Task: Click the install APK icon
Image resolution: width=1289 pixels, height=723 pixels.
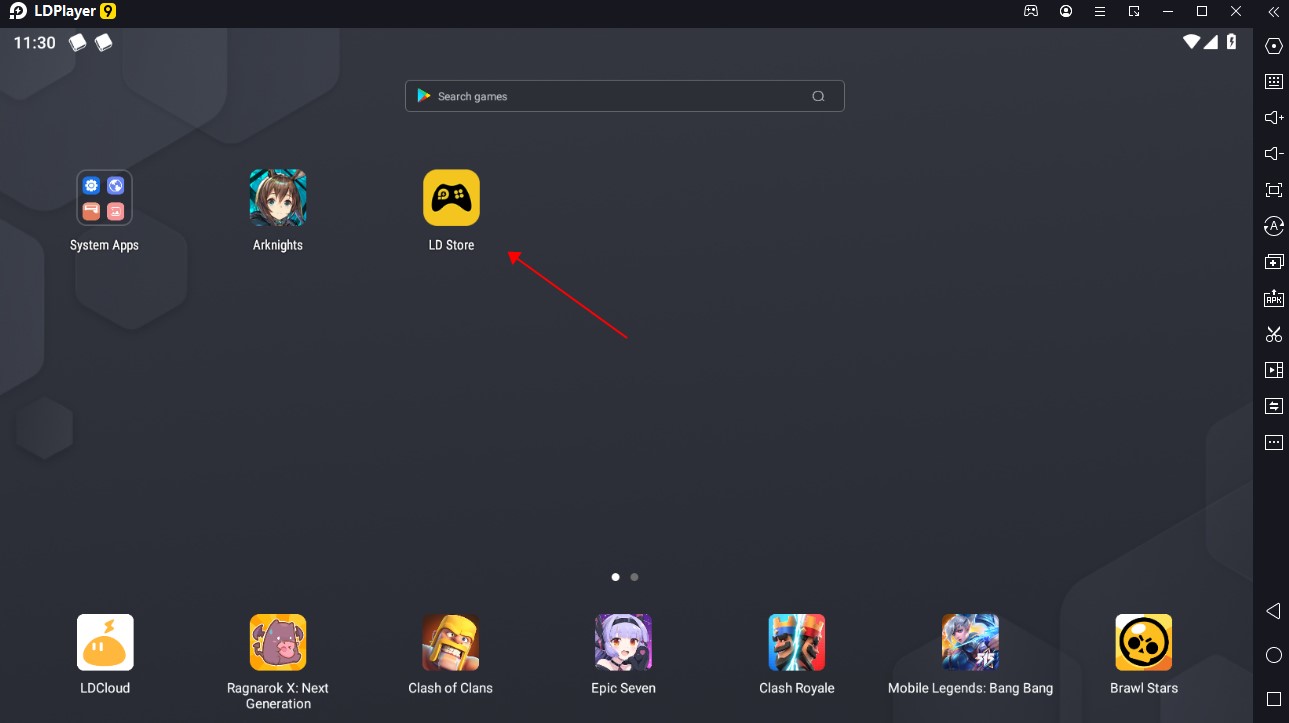Action: (x=1274, y=298)
